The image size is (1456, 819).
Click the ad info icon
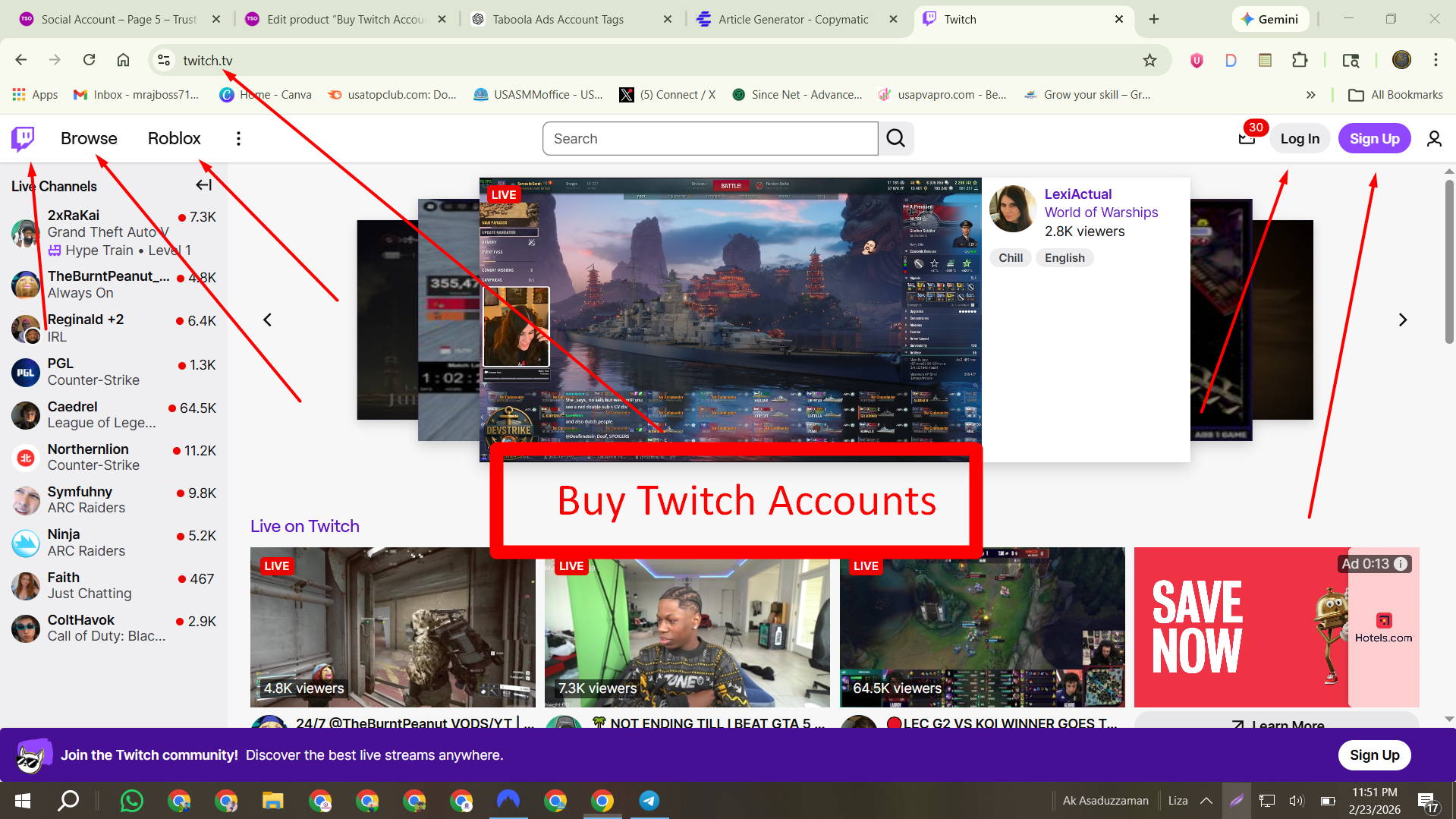[1401, 564]
